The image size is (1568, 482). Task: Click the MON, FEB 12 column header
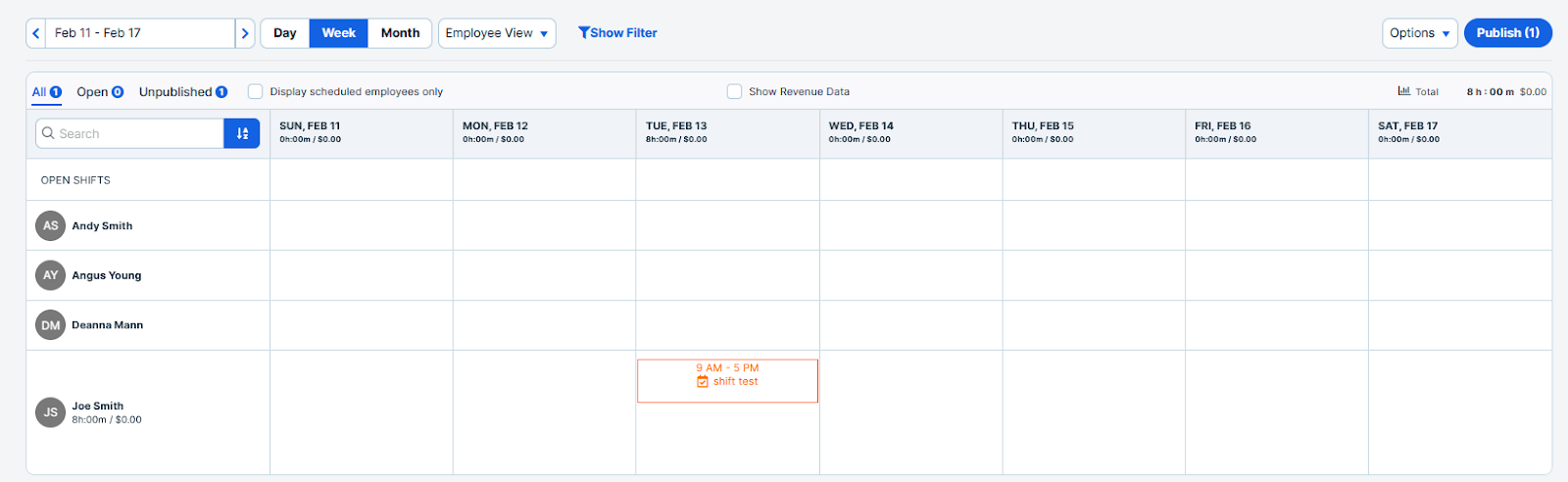coord(544,133)
